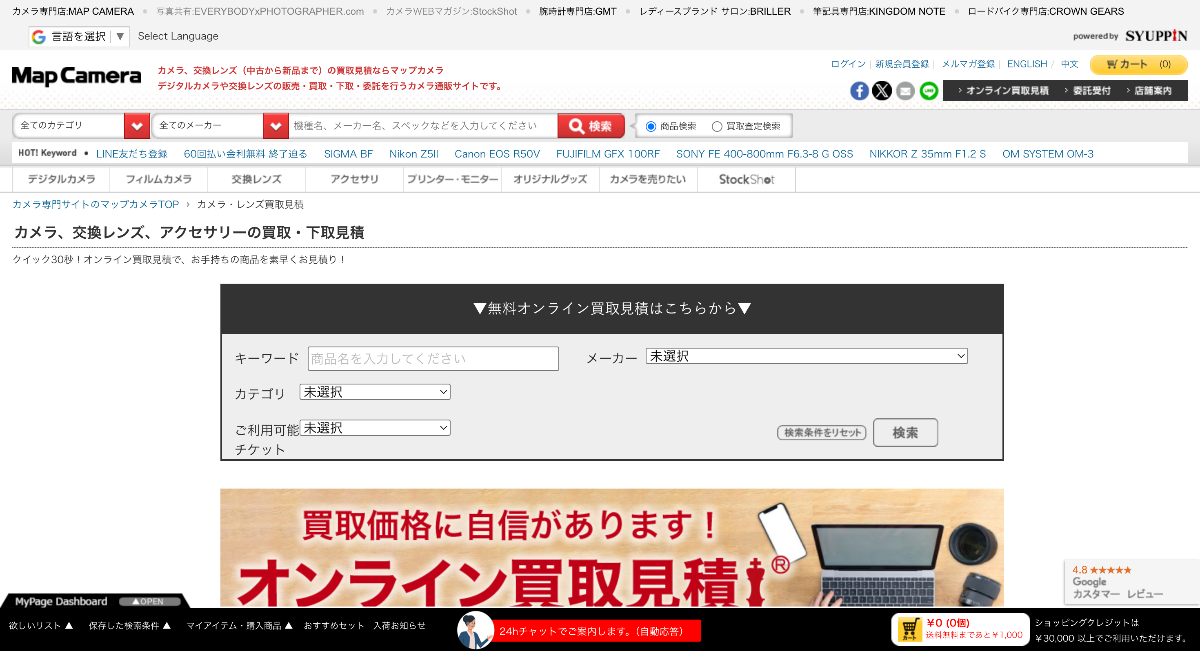Open the 交換レンズ menu tab
This screenshot has width=1200, height=651.
tap(257, 180)
